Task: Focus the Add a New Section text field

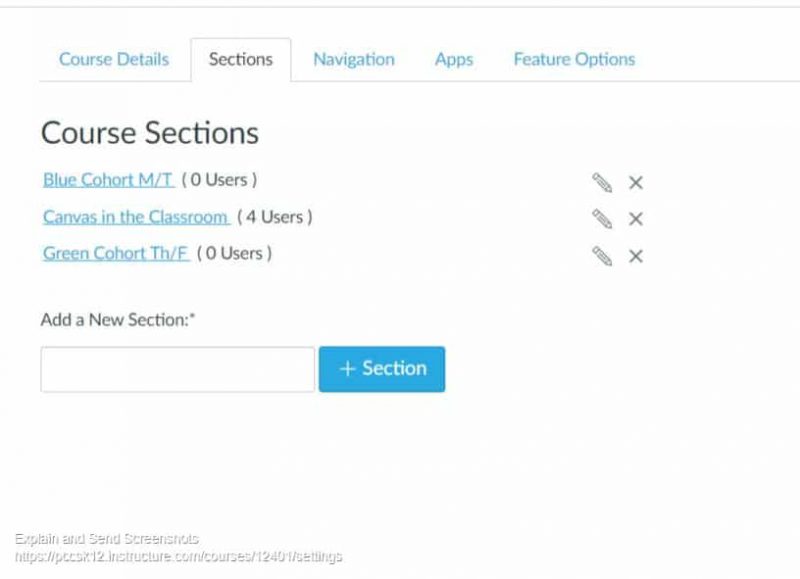Action: (177, 369)
